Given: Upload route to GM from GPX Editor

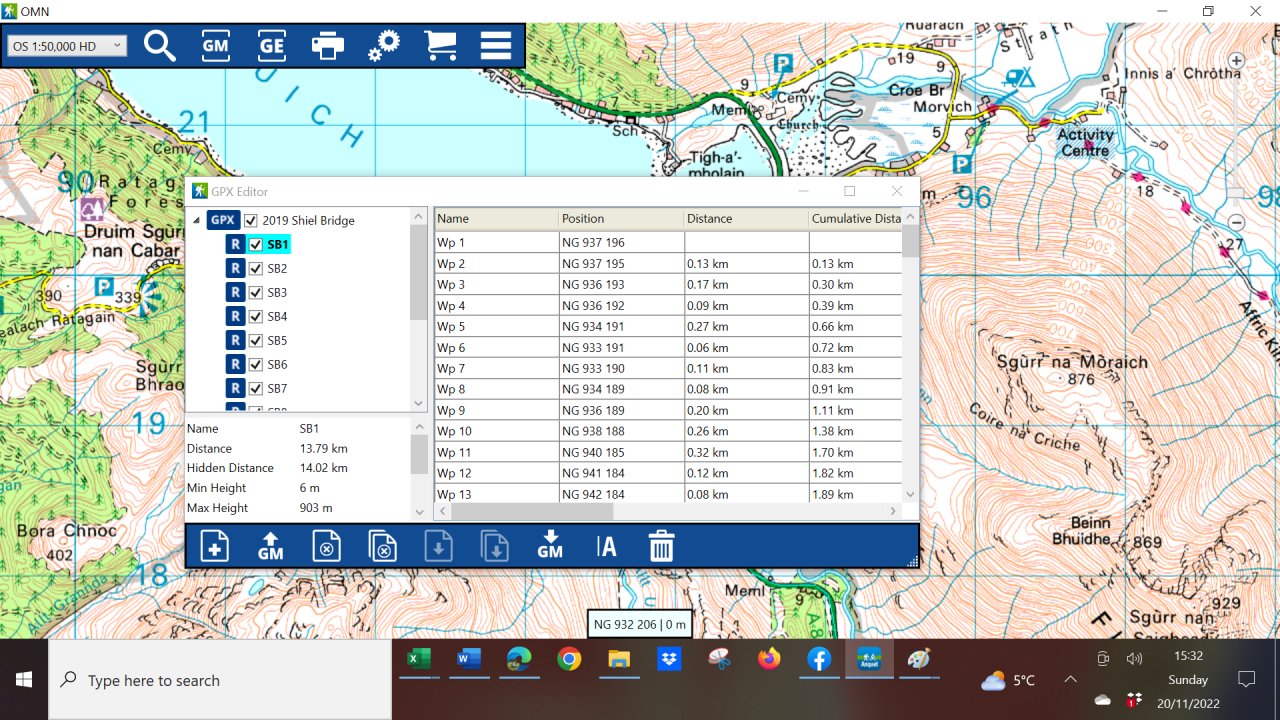Looking at the screenshot, I should (270, 545).
